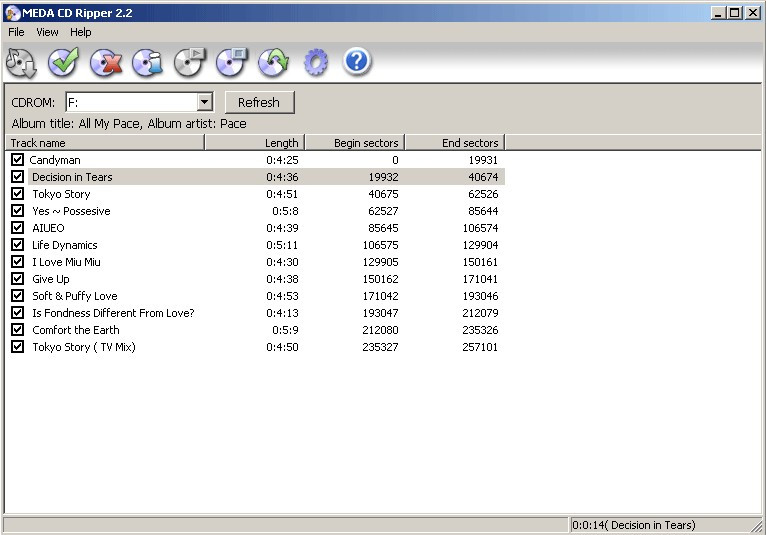This screenshot has width=766, height=535.
Task: Uncheck the Yes ~ Possesive checkbox
Action: coord(18,211)
